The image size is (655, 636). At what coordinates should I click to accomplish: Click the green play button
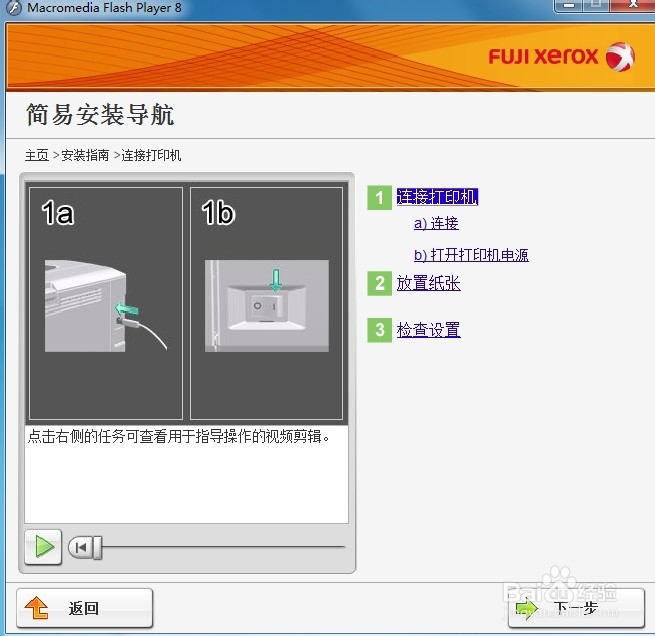click(43, 547)
